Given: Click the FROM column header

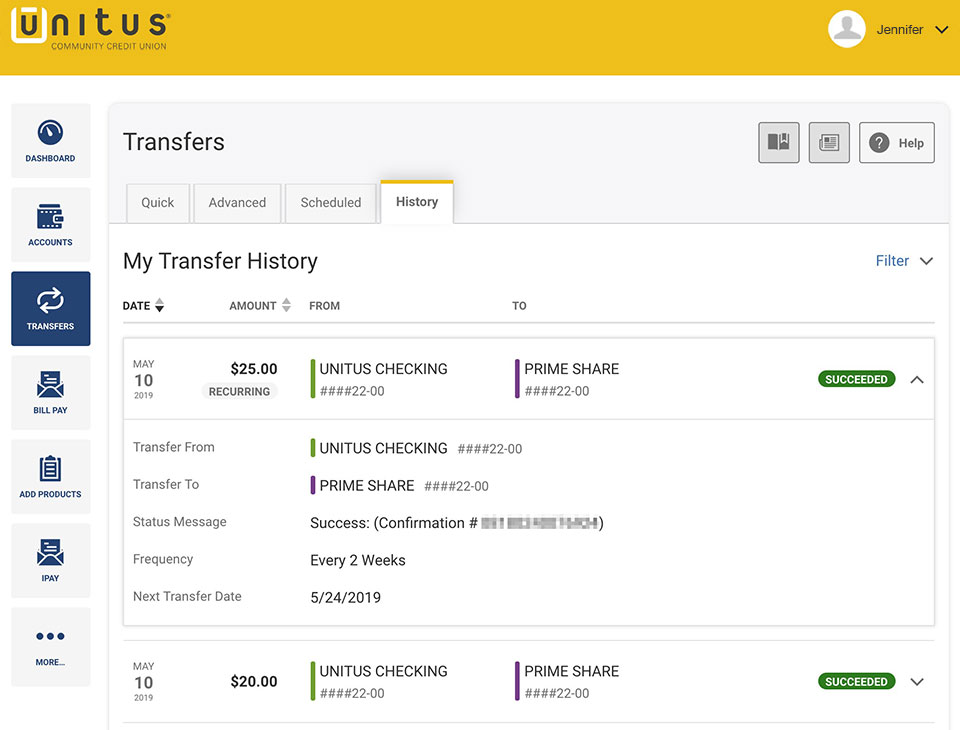Looking at the screenshot, I should tap(324, 306).
